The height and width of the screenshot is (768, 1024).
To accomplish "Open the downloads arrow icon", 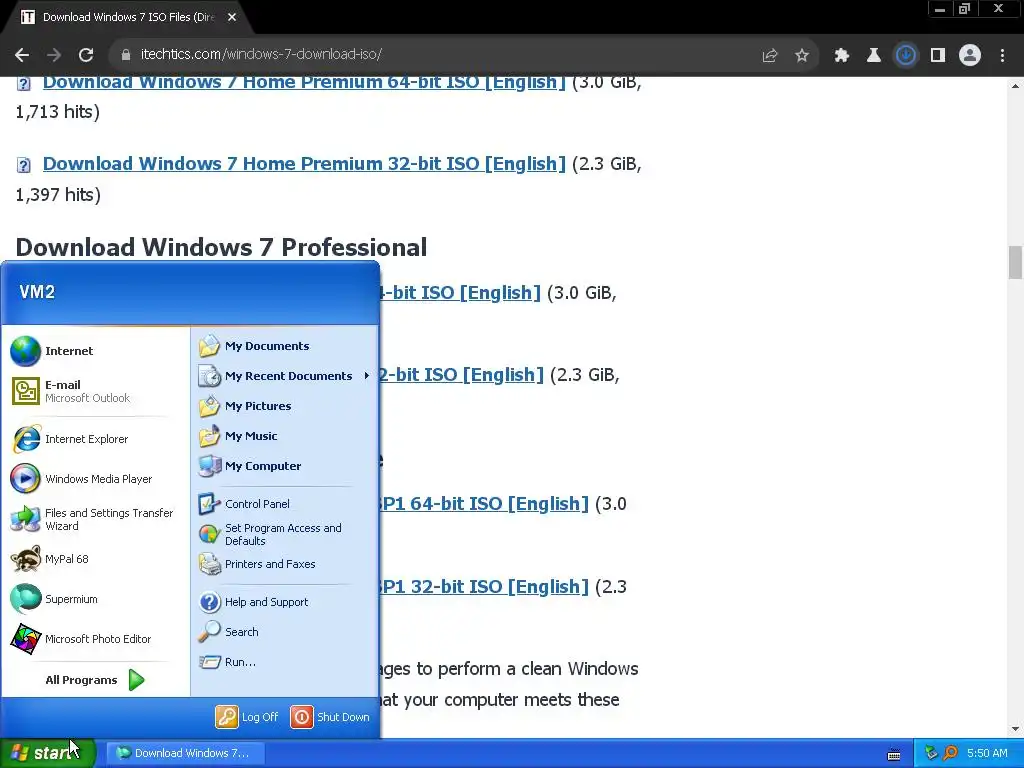I will pyautogui.click(x=905, y=56).
